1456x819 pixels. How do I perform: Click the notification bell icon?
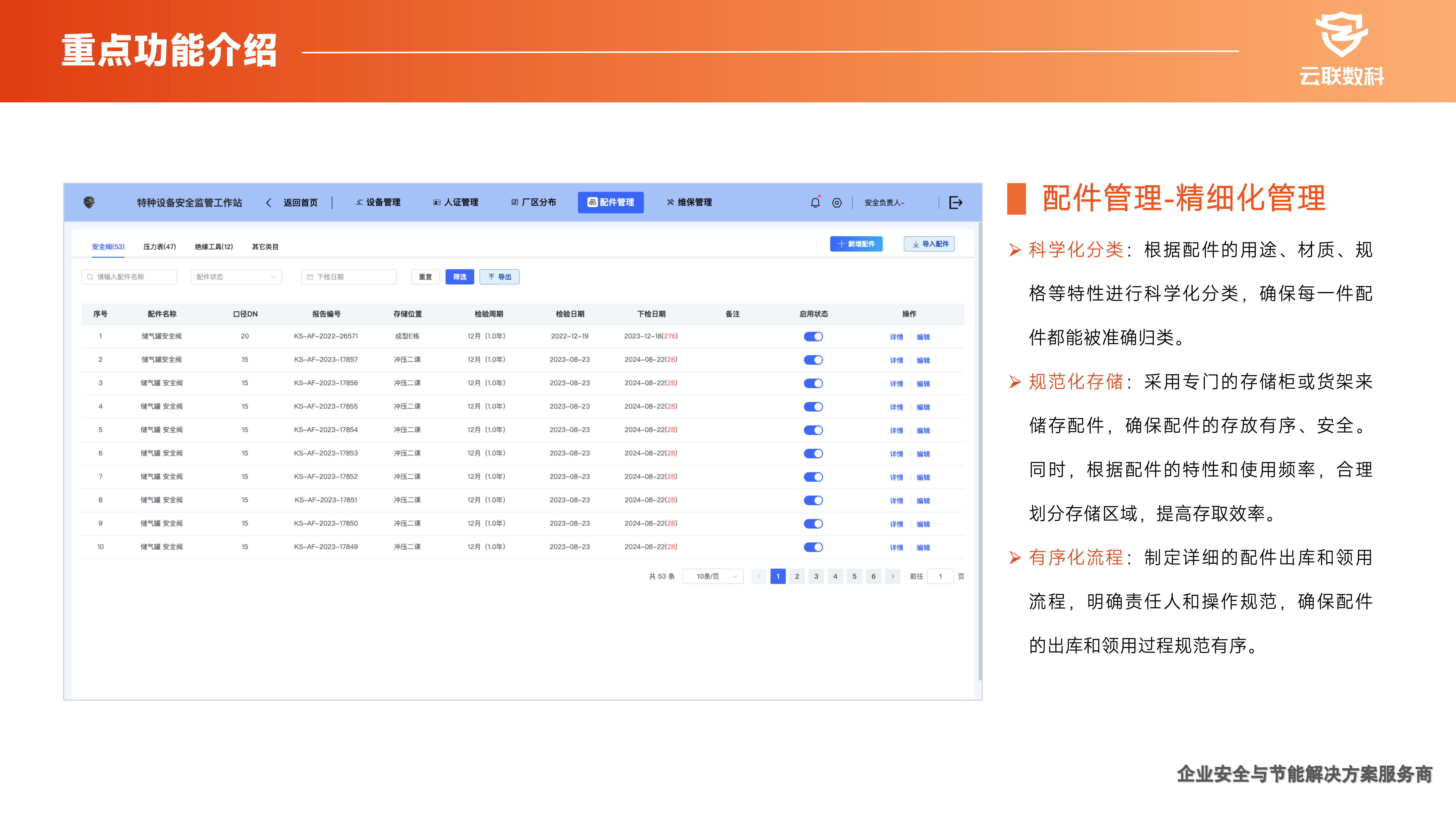[x=815, y=202]
